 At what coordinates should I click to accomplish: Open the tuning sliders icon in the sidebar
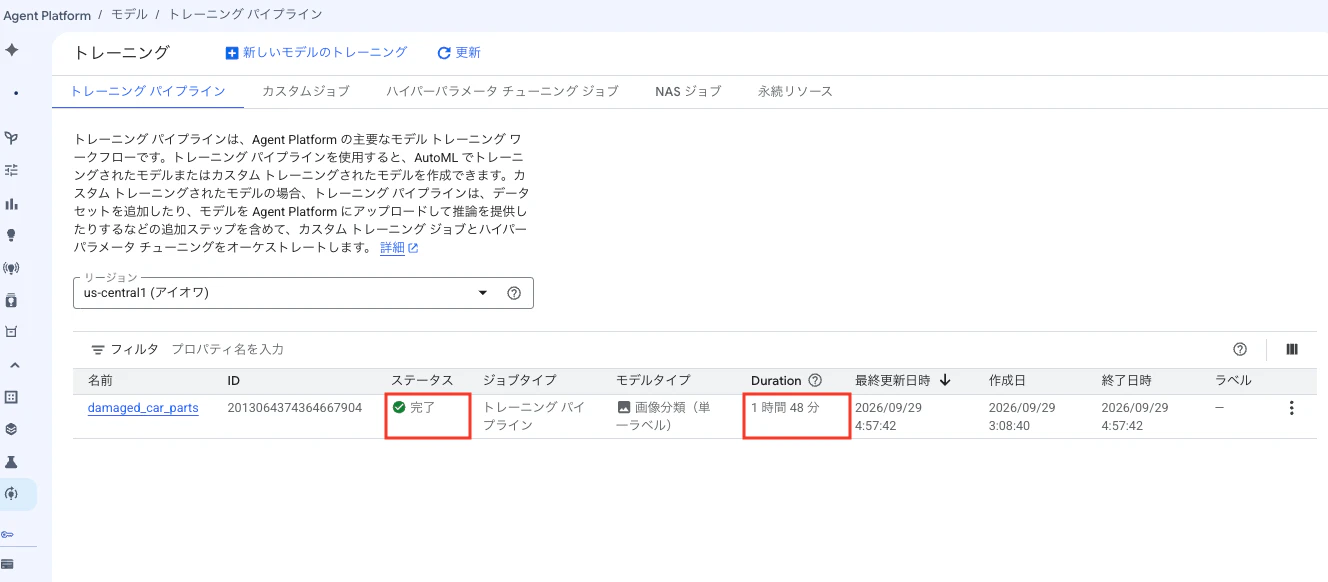tap(12, 170)
